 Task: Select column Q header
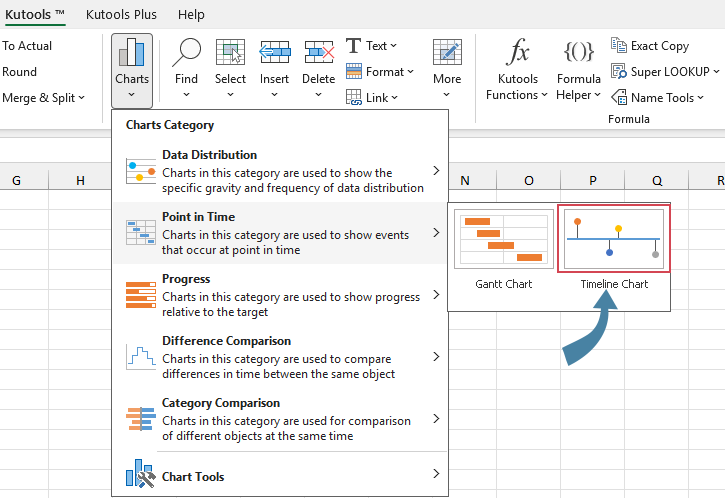[x=657, y=180]
